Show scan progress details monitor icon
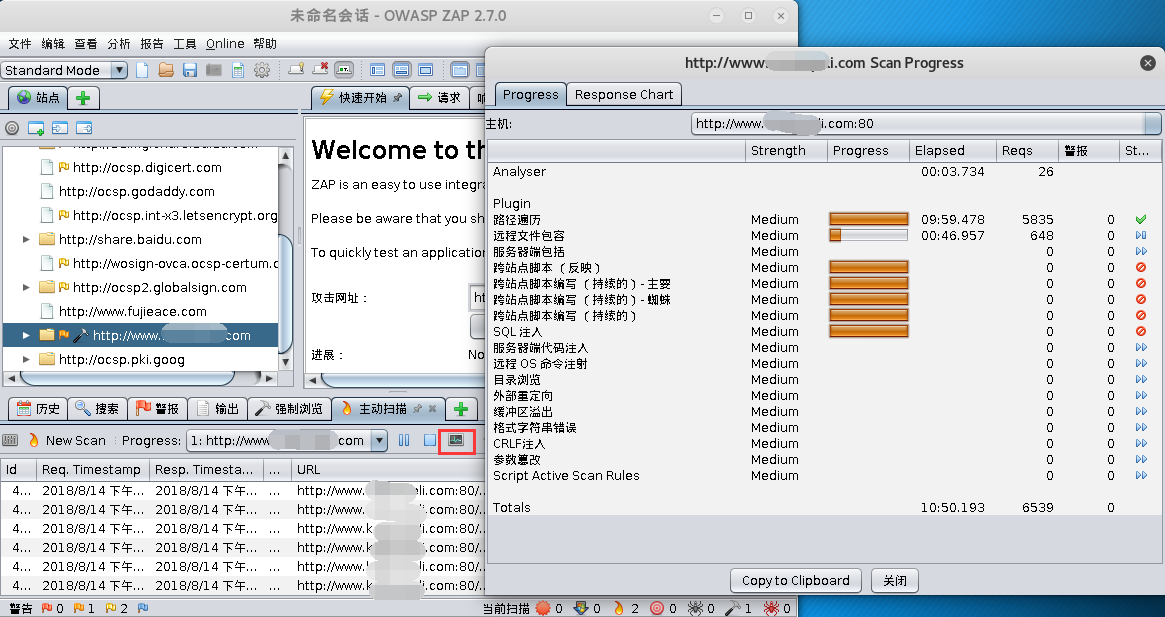Screen dimensions: 1165x617 tap(456, 440)
